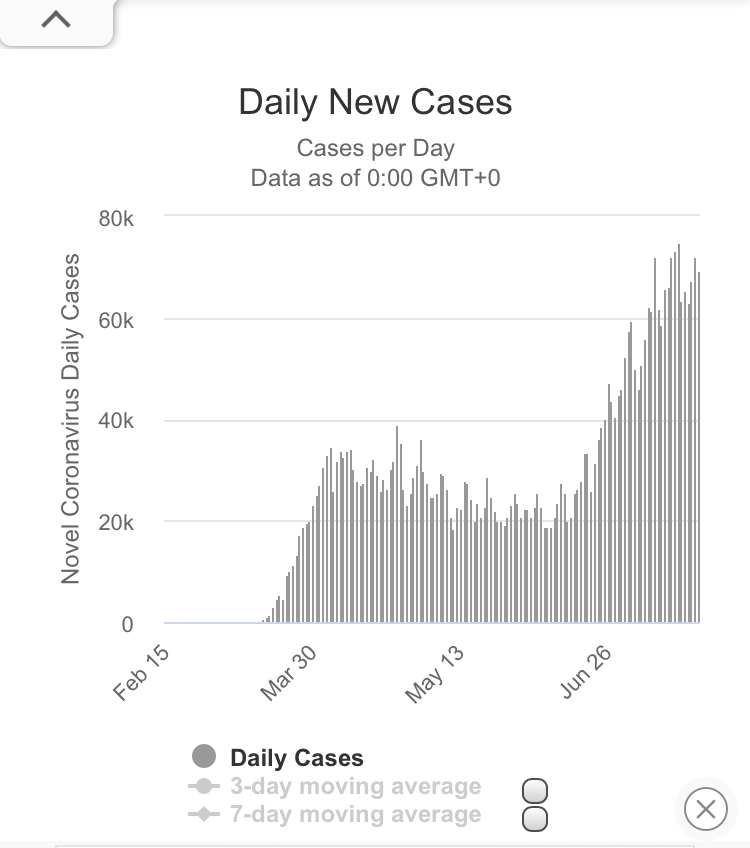Click the 80k y-axis tick label
Image resolution: width=750 pixels, height=848 pixels.
[x=116, y=218]
